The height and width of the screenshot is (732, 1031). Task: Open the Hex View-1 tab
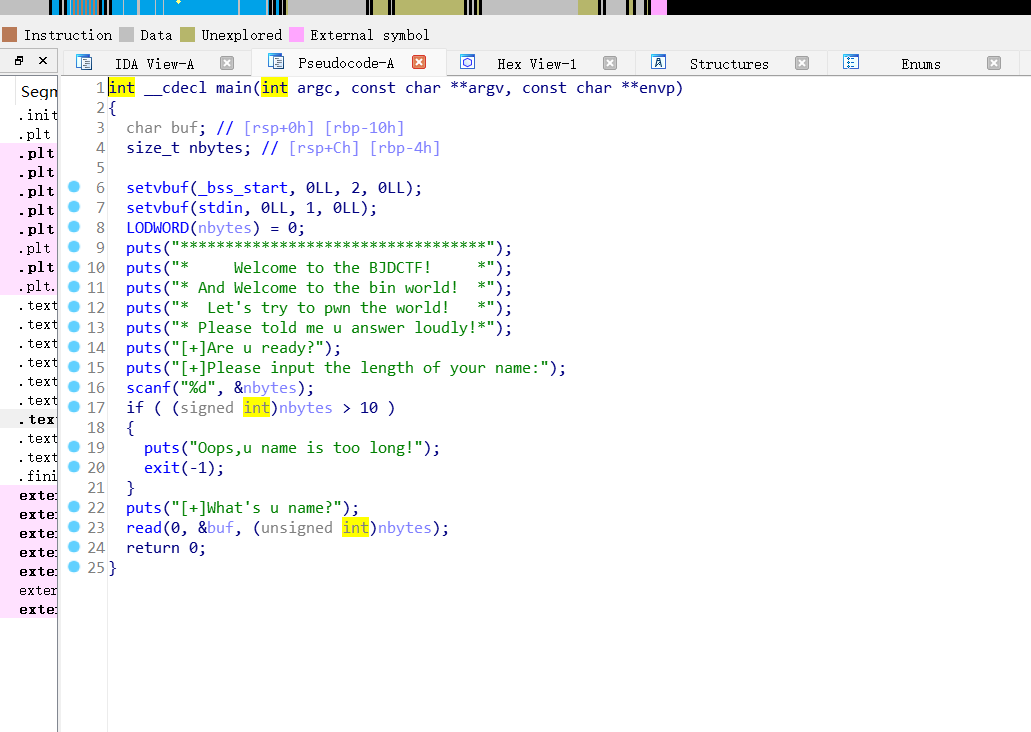coord(537,64)
